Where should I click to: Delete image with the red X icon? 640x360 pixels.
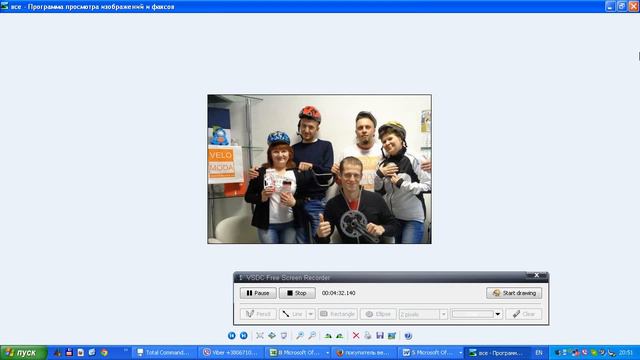click(356, 336)
